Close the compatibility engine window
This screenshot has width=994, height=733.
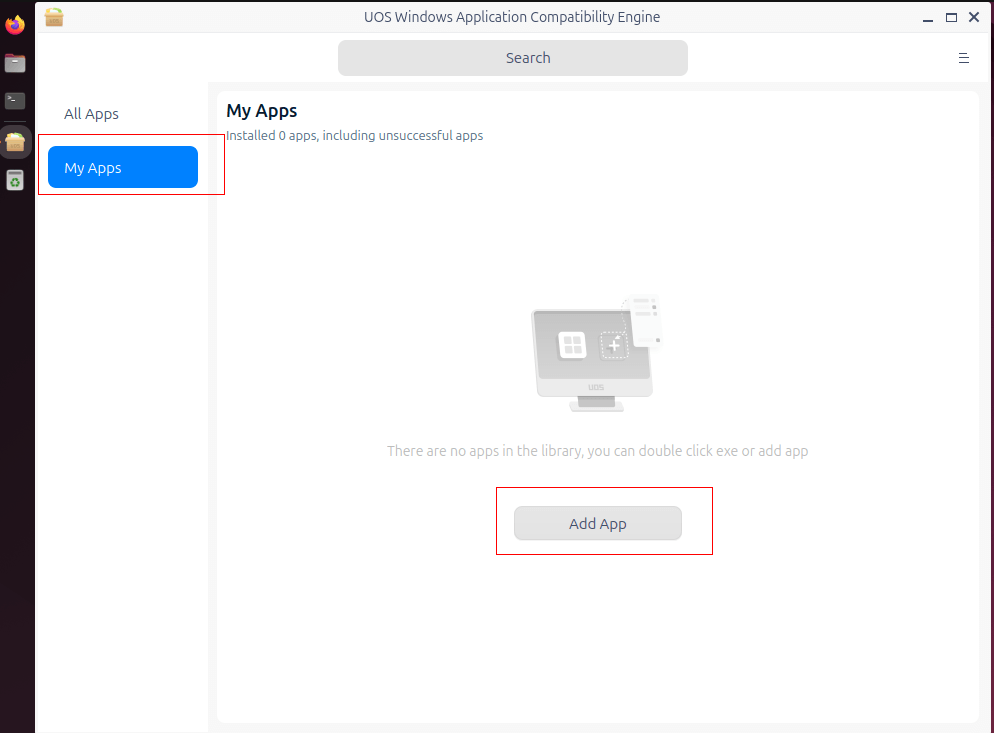(x=974, y=17)
